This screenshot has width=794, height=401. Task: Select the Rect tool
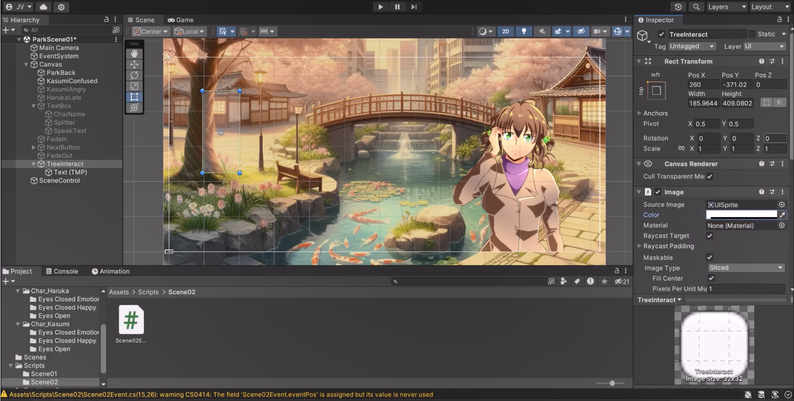point(134,97)
